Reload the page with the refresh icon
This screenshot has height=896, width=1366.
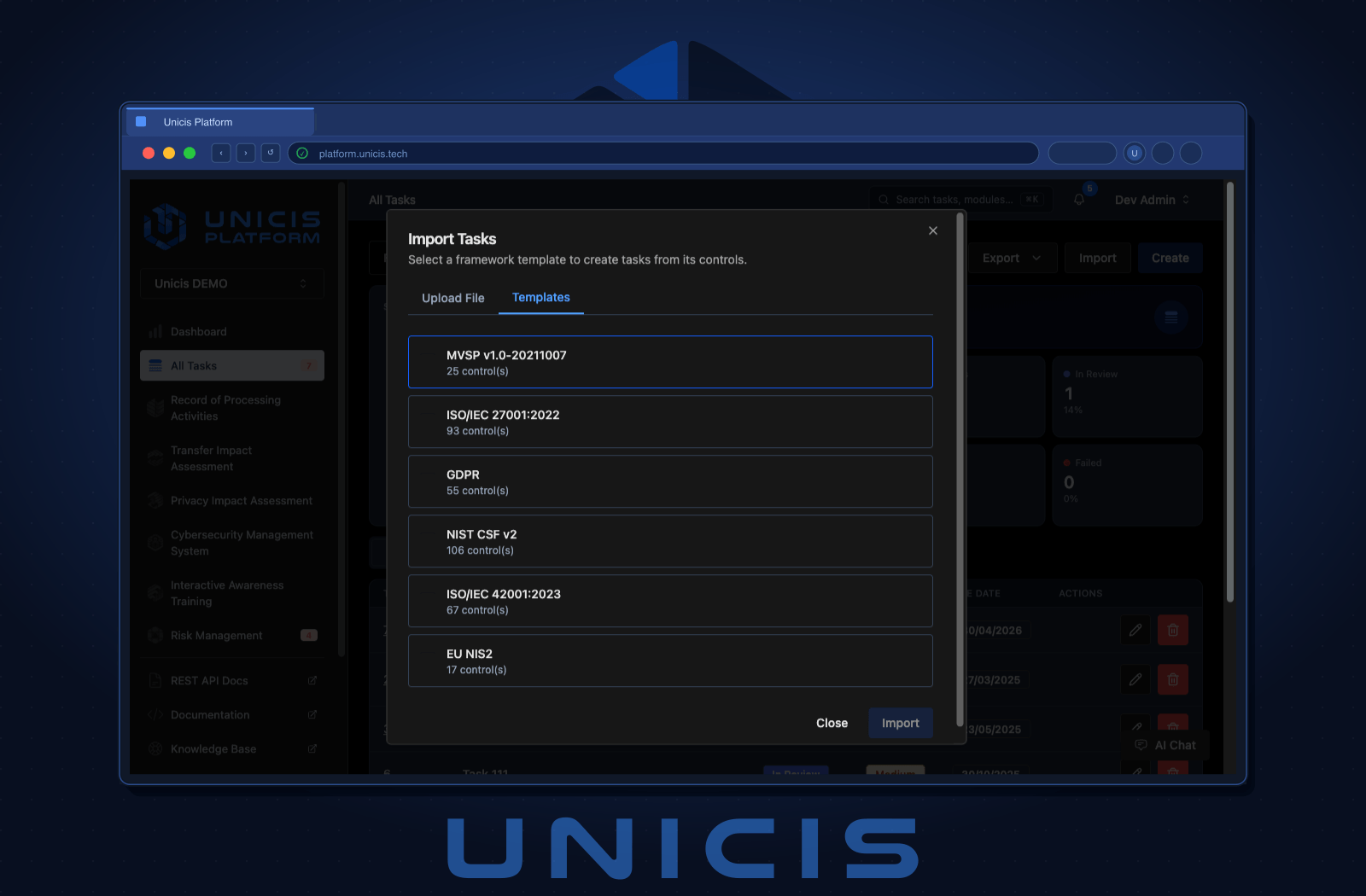tap(271, 153)
